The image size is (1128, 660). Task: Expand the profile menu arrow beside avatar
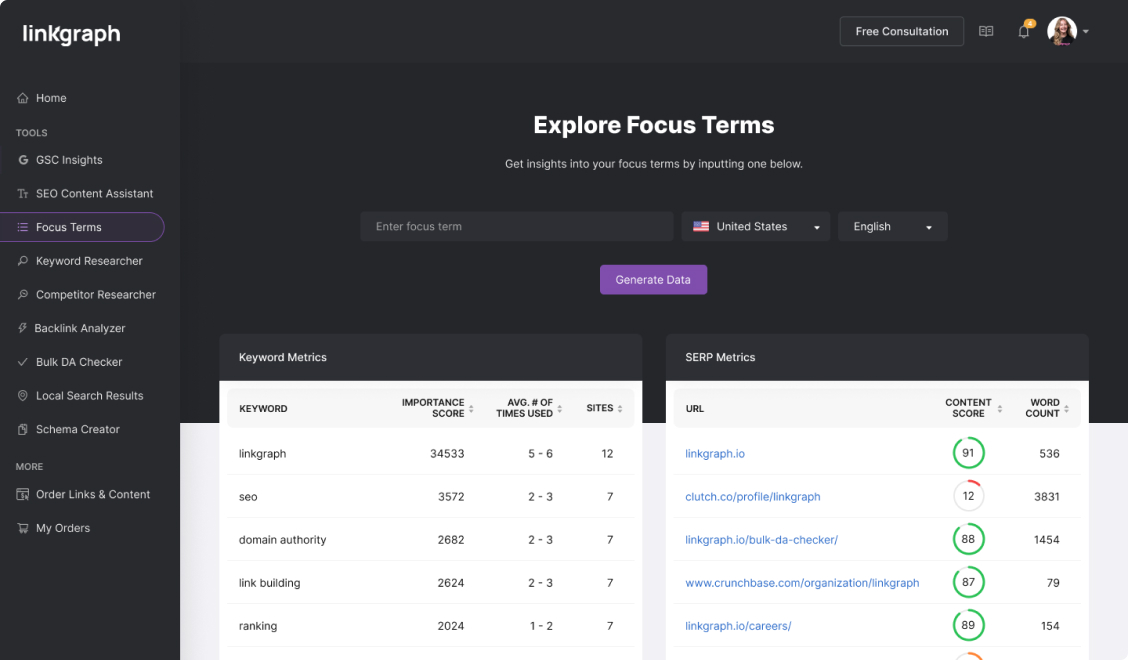click(1086, 32)
